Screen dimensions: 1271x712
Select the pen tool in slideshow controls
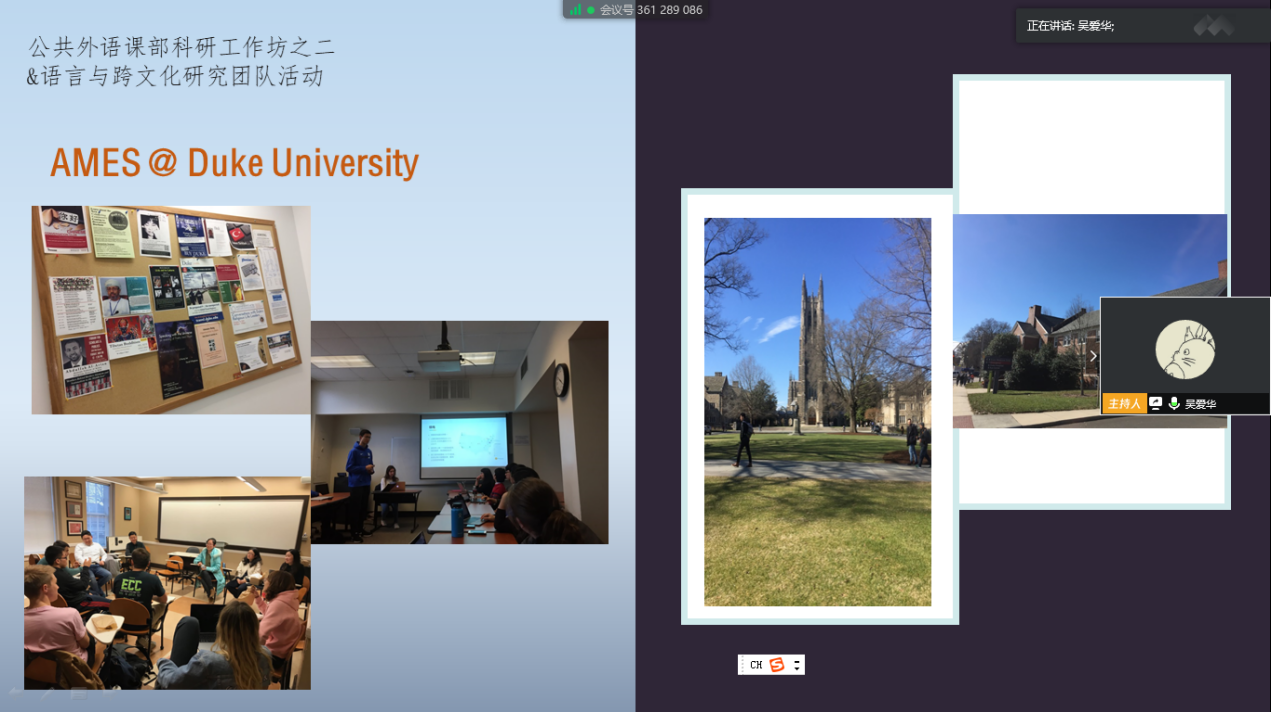[48, 694]
